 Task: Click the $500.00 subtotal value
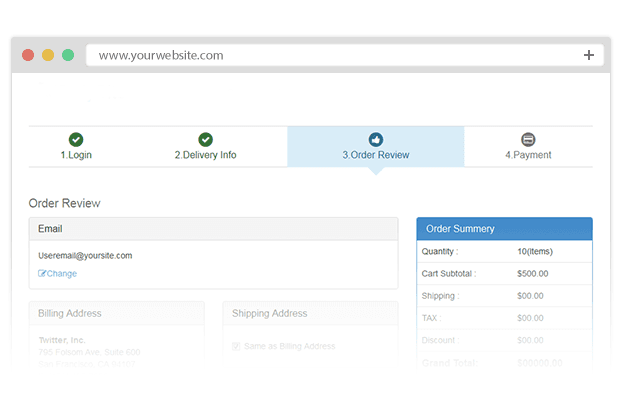click(532, 273)
